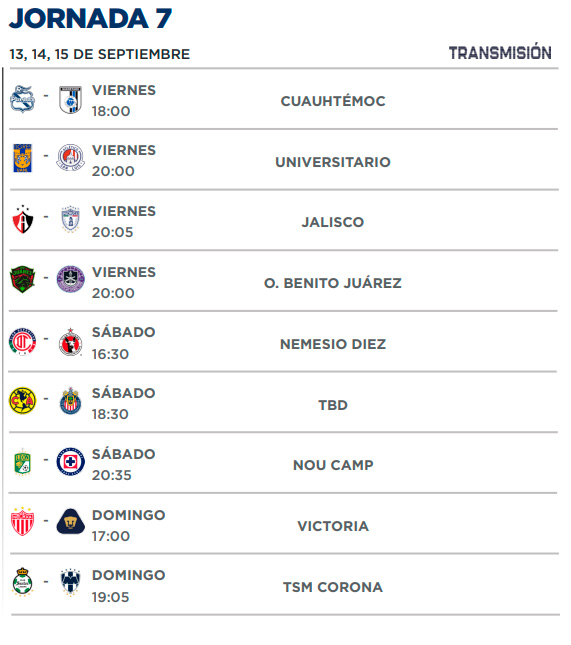Click the Pumas UNAM logo

[70, 522]
